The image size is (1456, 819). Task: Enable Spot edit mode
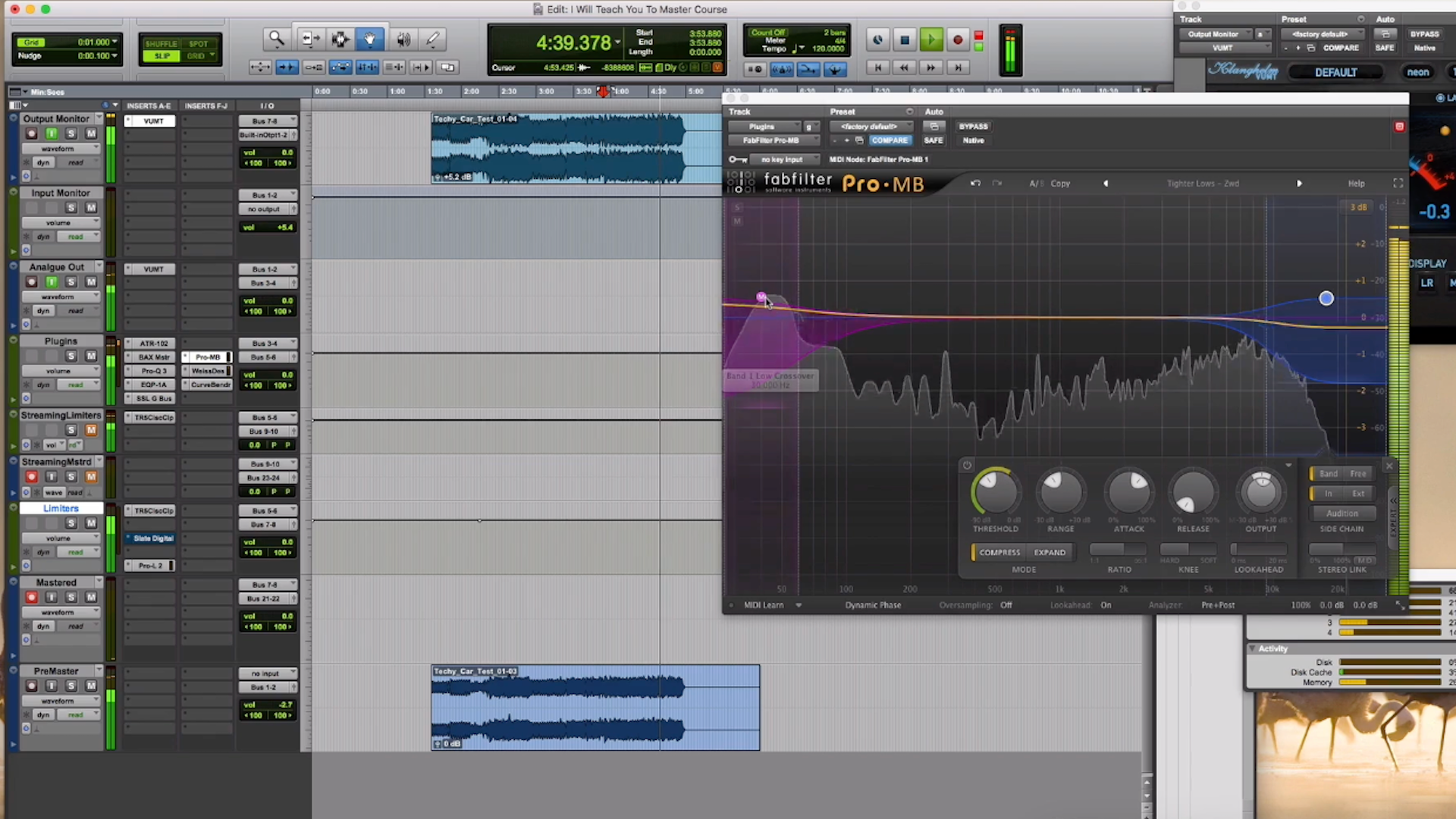point(199,44)
